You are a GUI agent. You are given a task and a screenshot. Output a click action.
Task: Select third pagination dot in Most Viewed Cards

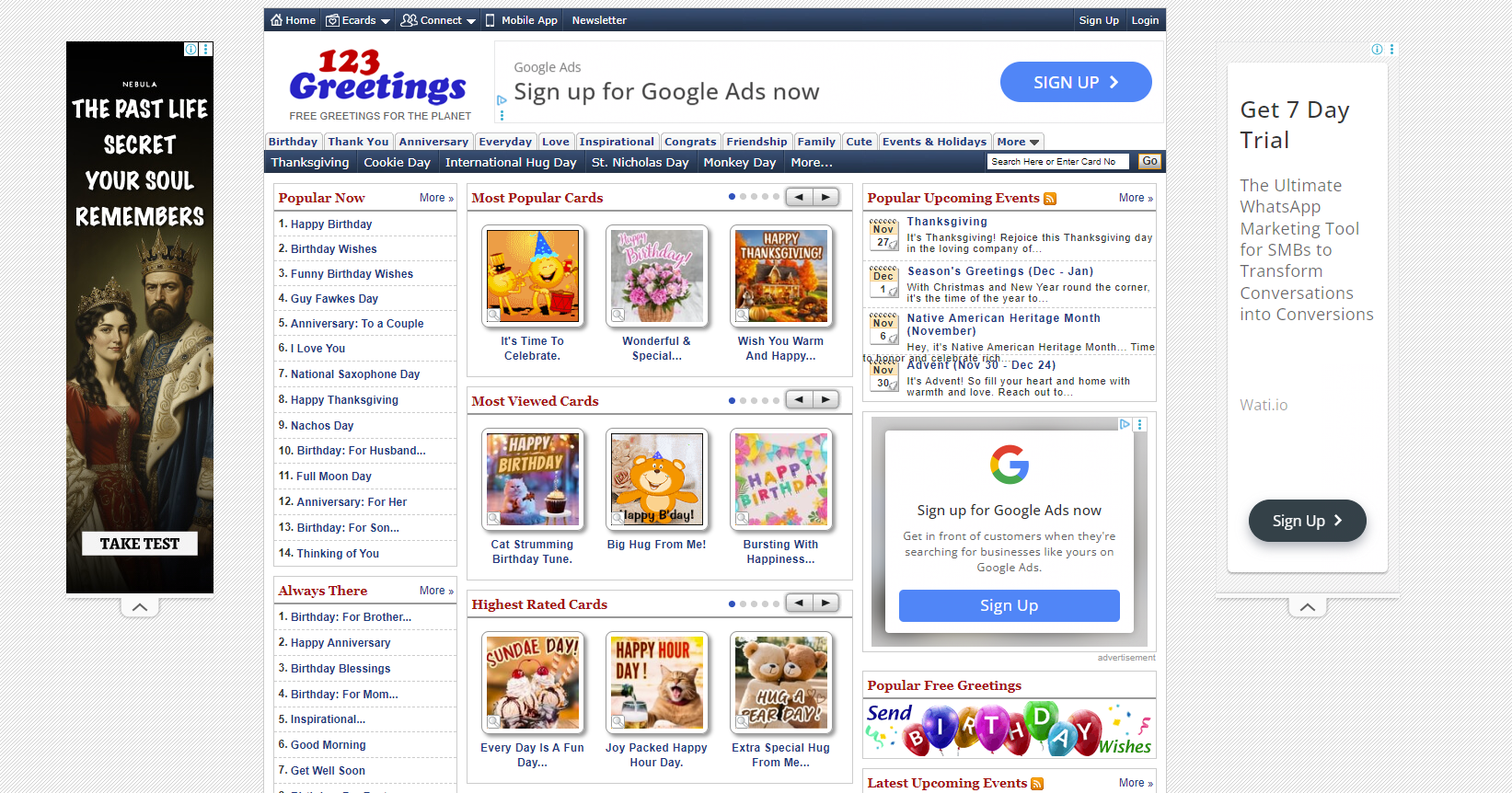(754, 400)
